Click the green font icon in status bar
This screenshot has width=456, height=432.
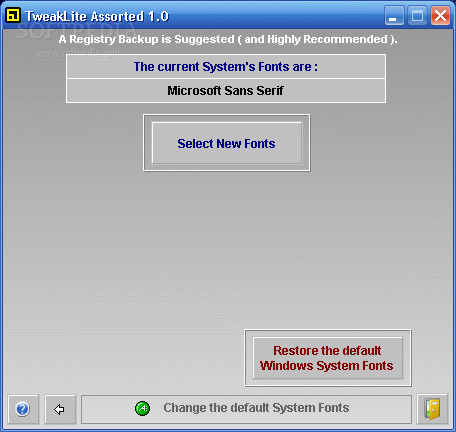(142, 408)
